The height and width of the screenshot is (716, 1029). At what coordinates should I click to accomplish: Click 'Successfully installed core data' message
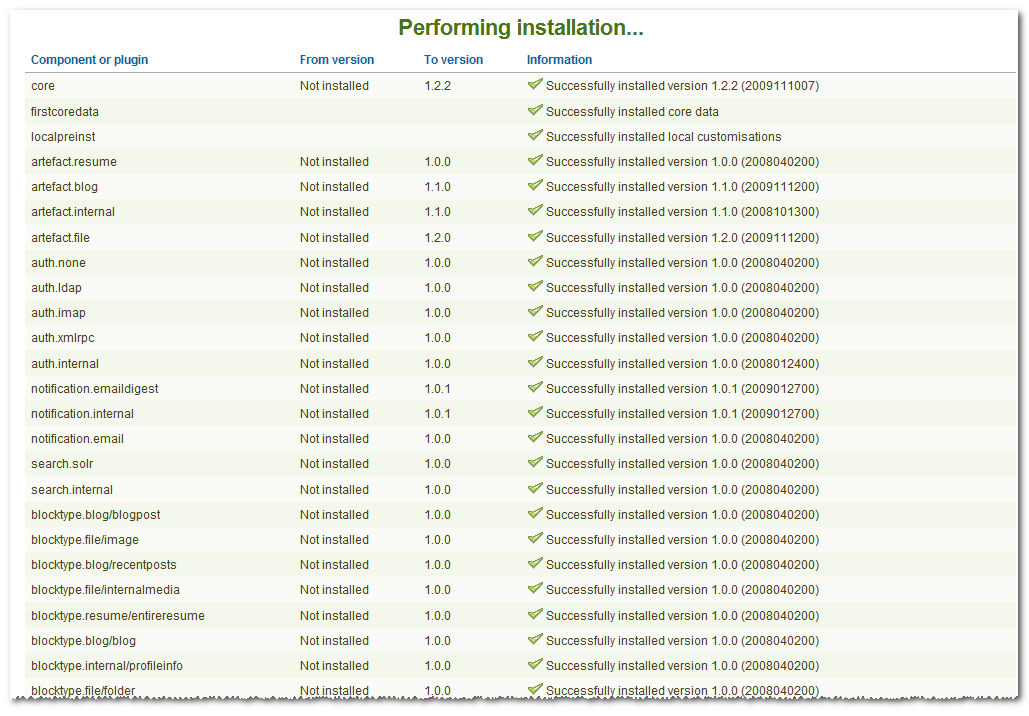pos(632,112)
